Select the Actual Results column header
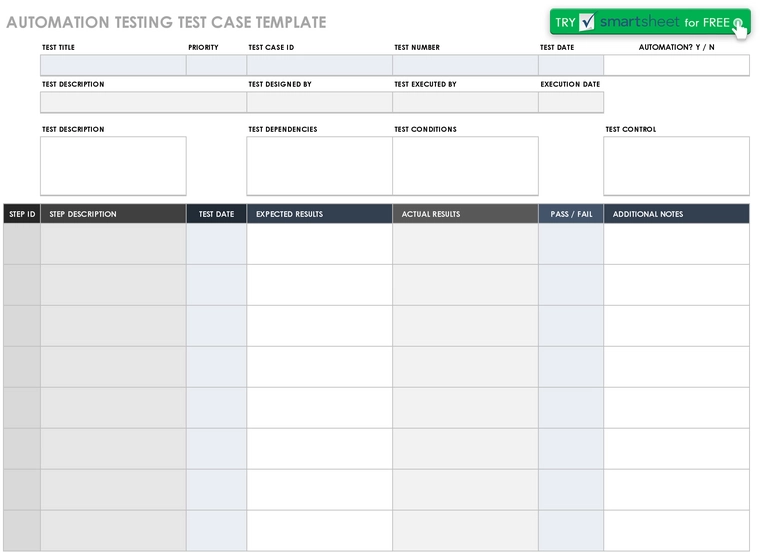 click(466, 214)
